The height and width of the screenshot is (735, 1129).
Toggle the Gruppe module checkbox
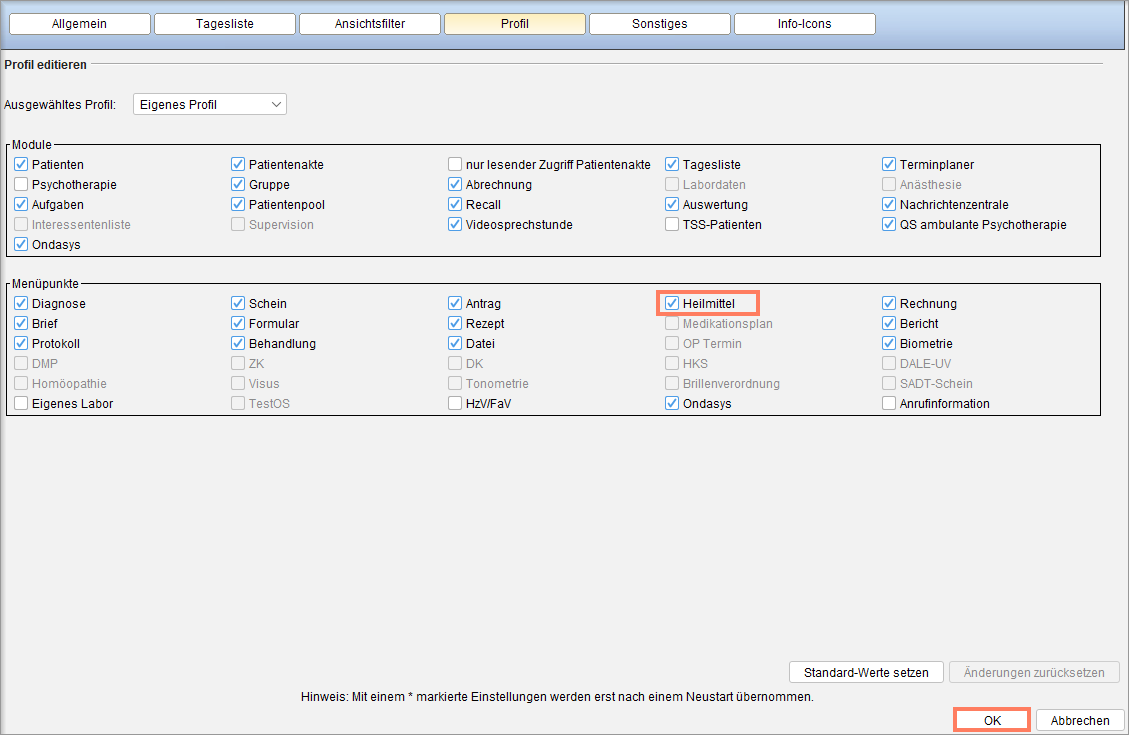(x=238, y=184)
